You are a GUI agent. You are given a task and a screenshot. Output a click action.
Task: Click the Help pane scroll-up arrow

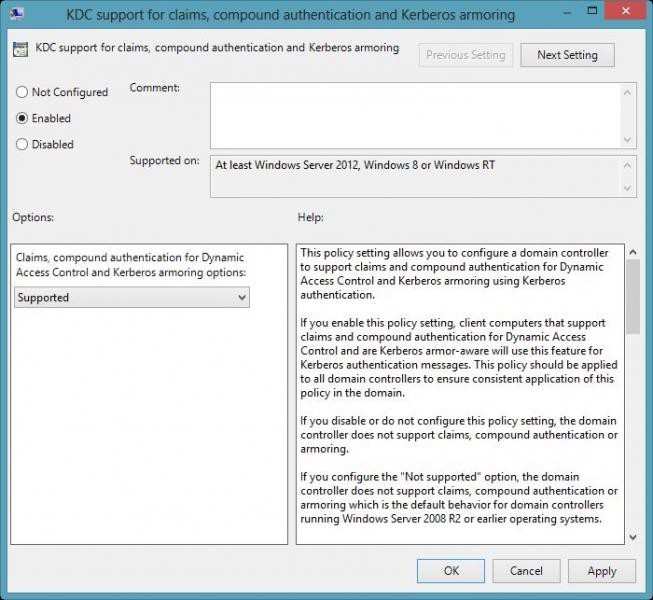point(633,252)
